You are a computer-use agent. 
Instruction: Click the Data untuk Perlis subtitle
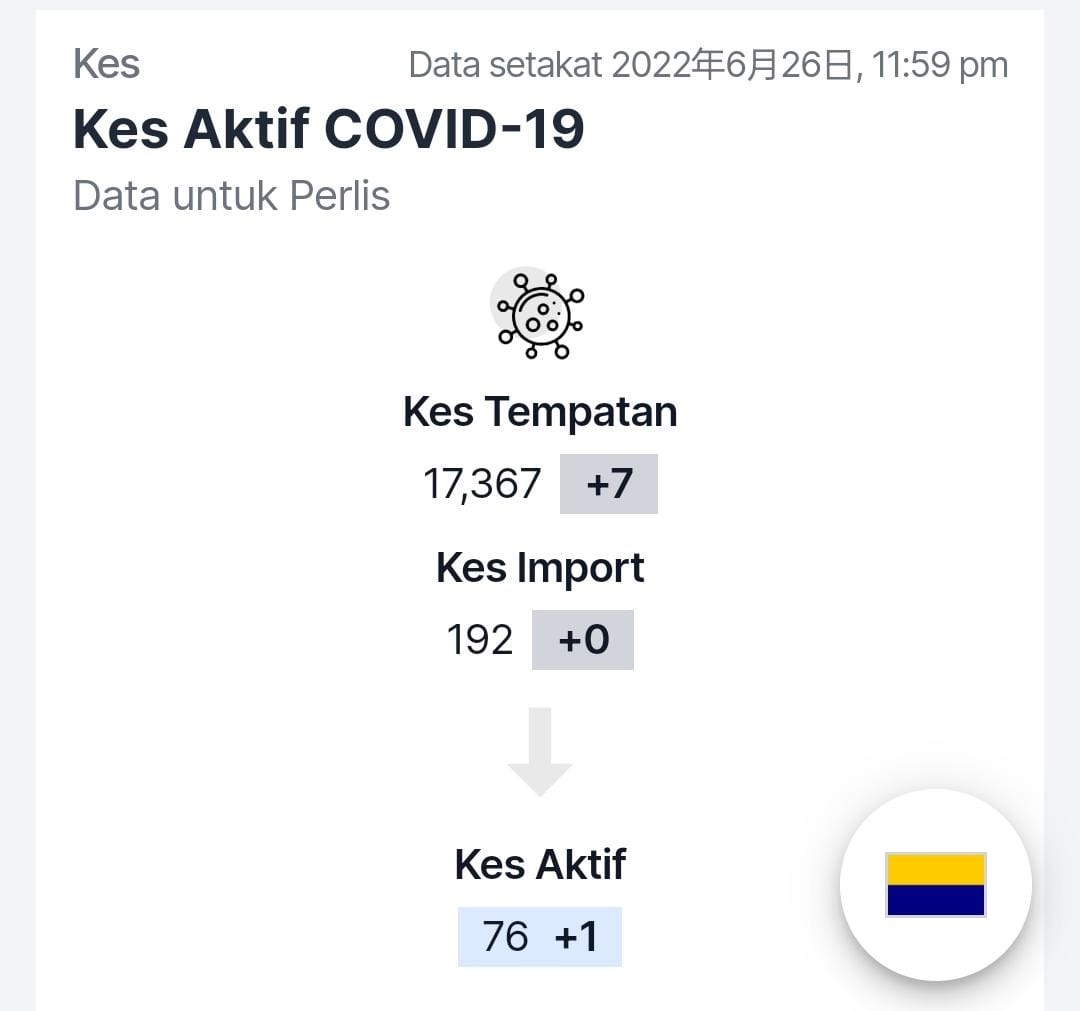coord(231,196)
